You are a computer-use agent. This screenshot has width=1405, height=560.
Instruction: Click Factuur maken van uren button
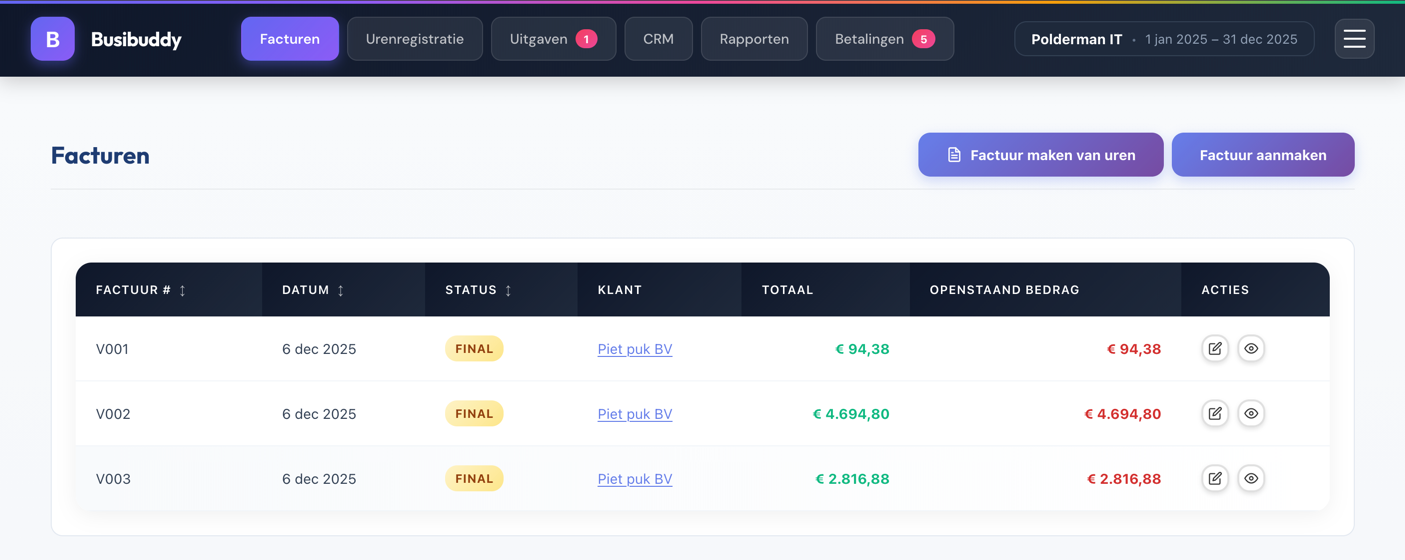tap(1040, 155)
